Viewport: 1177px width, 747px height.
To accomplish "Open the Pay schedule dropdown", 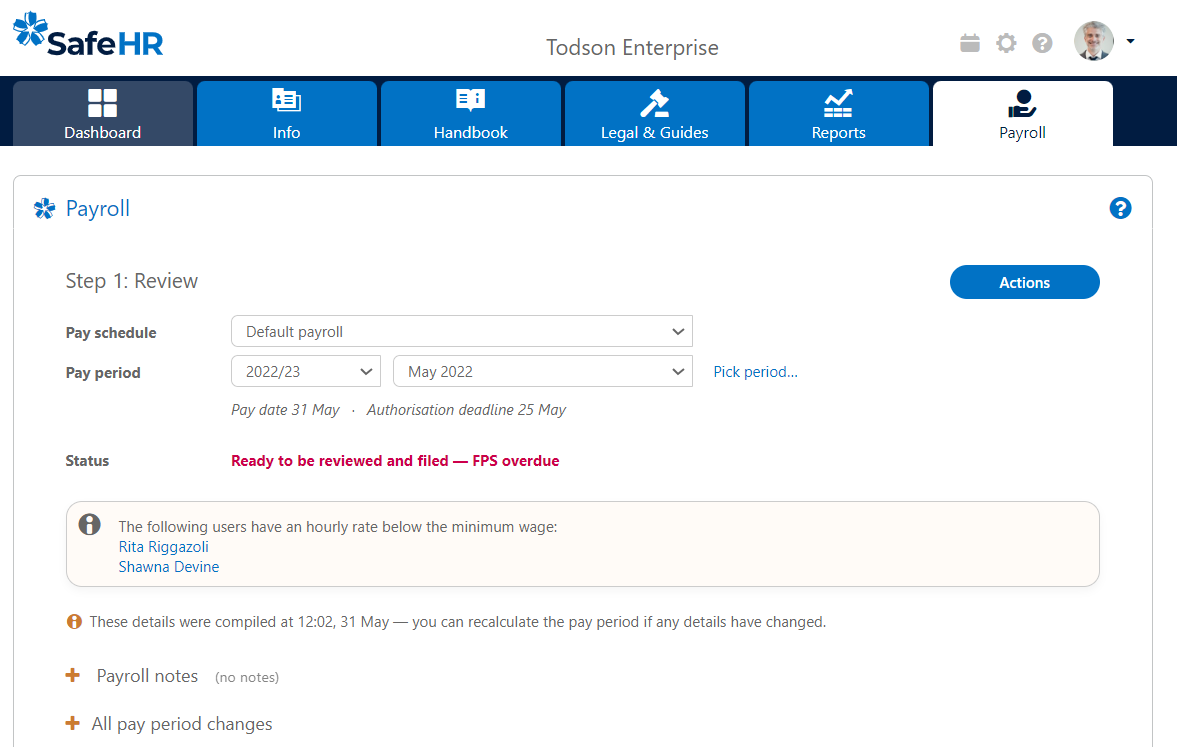I will (462, 331).
